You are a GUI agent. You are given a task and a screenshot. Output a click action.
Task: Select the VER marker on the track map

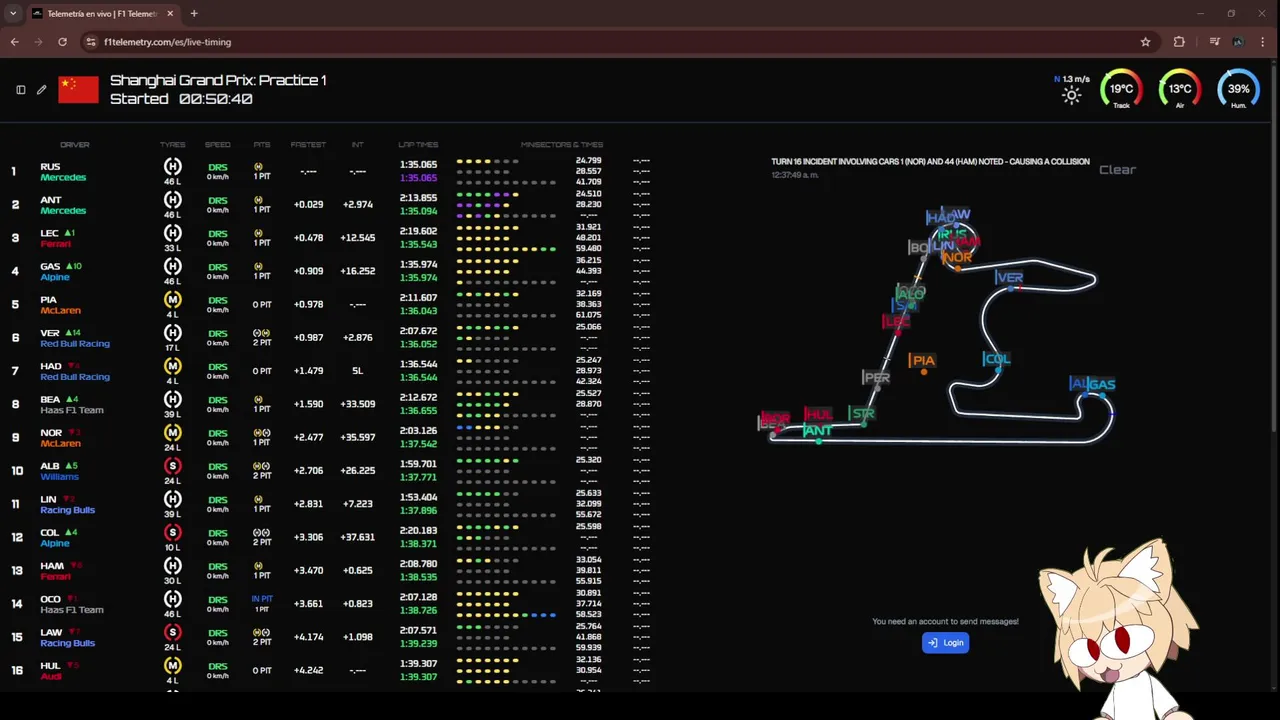point(1009,278)
